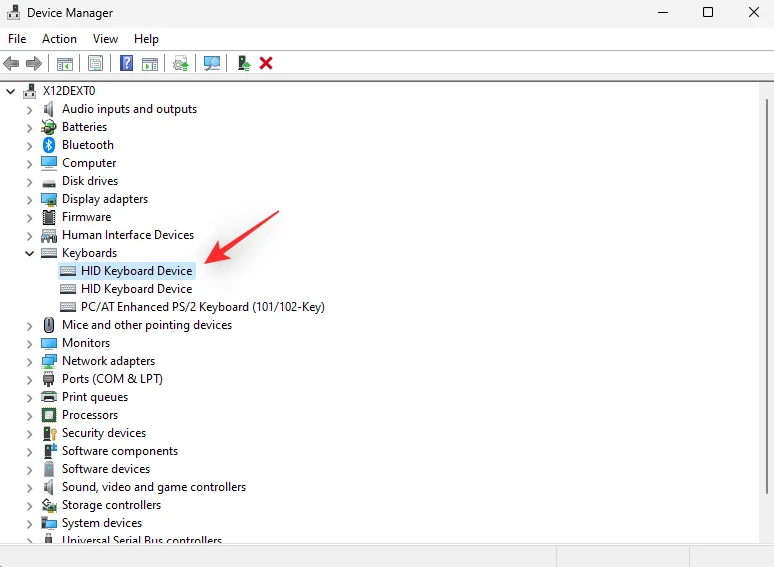Click the red X Uninstall device icon

click(x=266, y=63)
